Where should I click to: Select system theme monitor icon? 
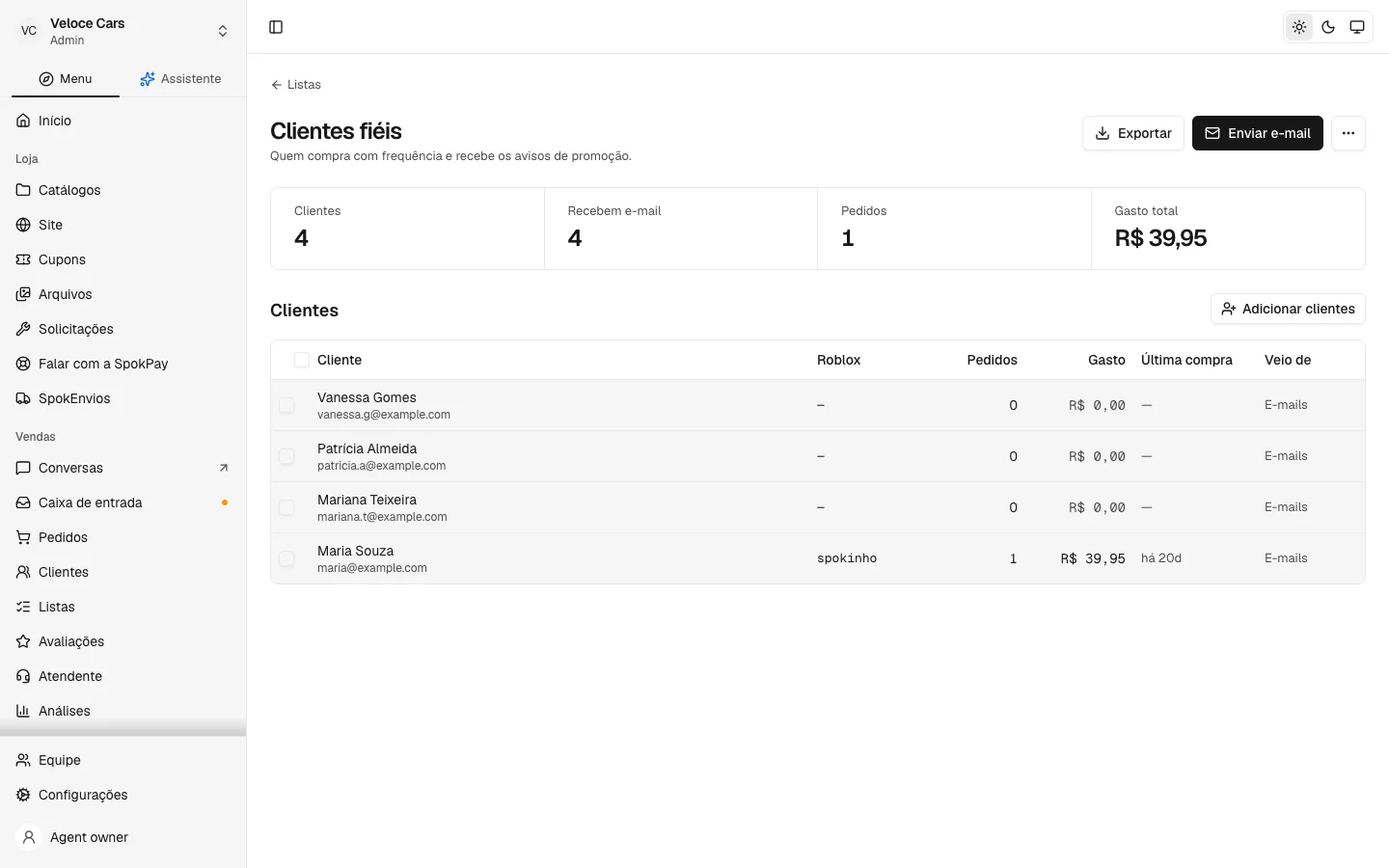point(1357,27)
